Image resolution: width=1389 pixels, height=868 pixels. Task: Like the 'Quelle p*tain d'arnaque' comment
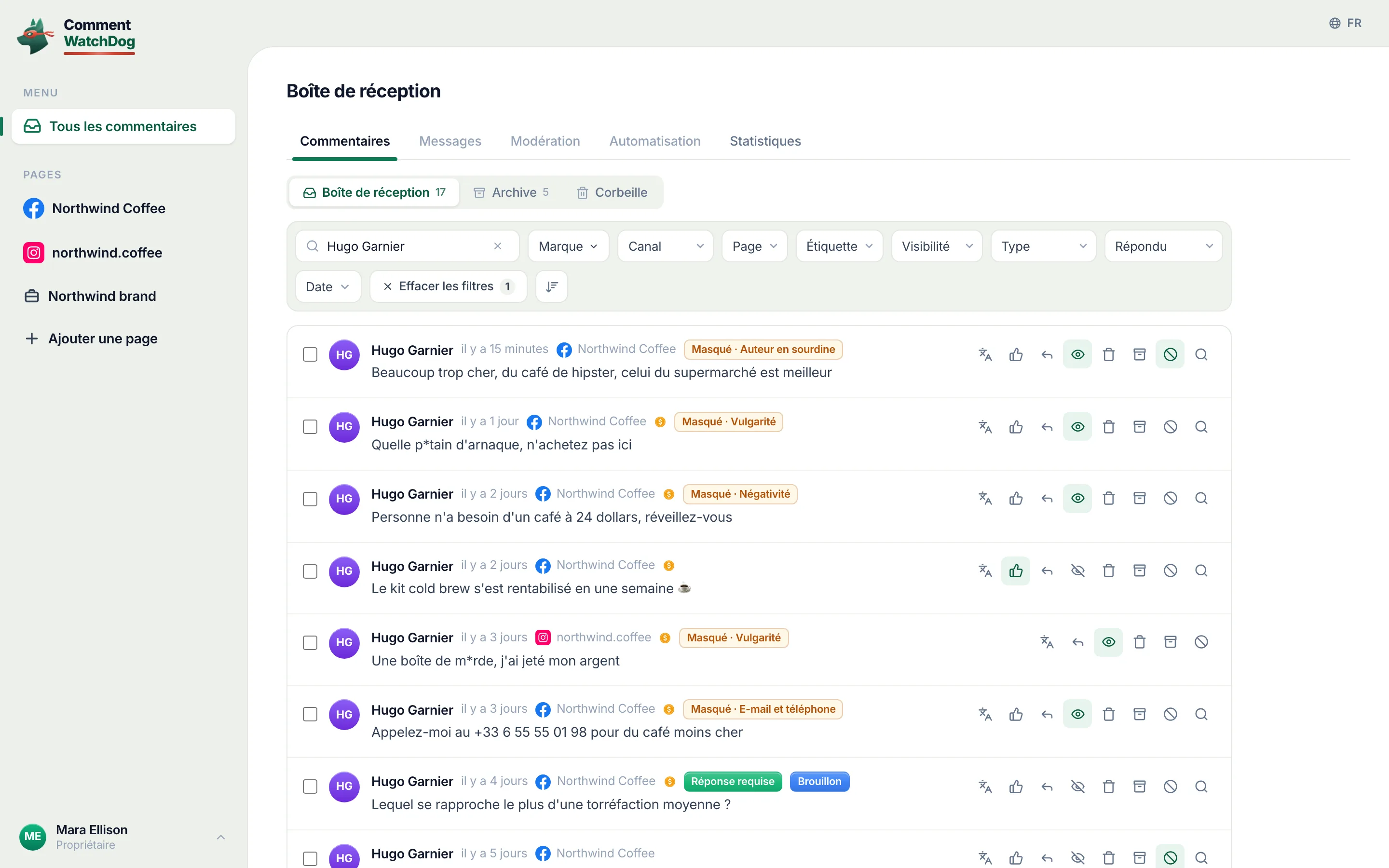click(1016, 427)
